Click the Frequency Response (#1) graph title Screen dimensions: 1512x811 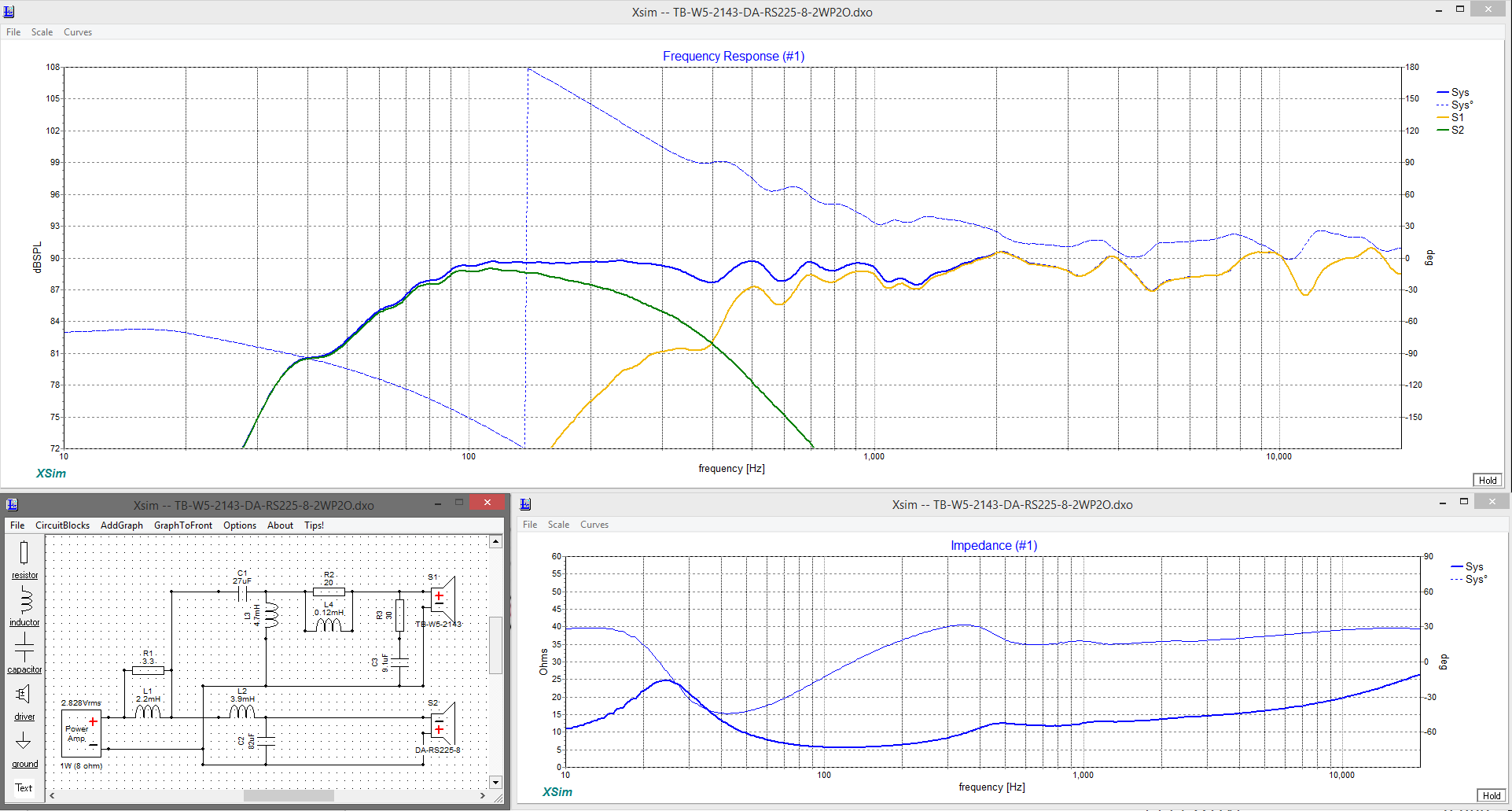734,57
